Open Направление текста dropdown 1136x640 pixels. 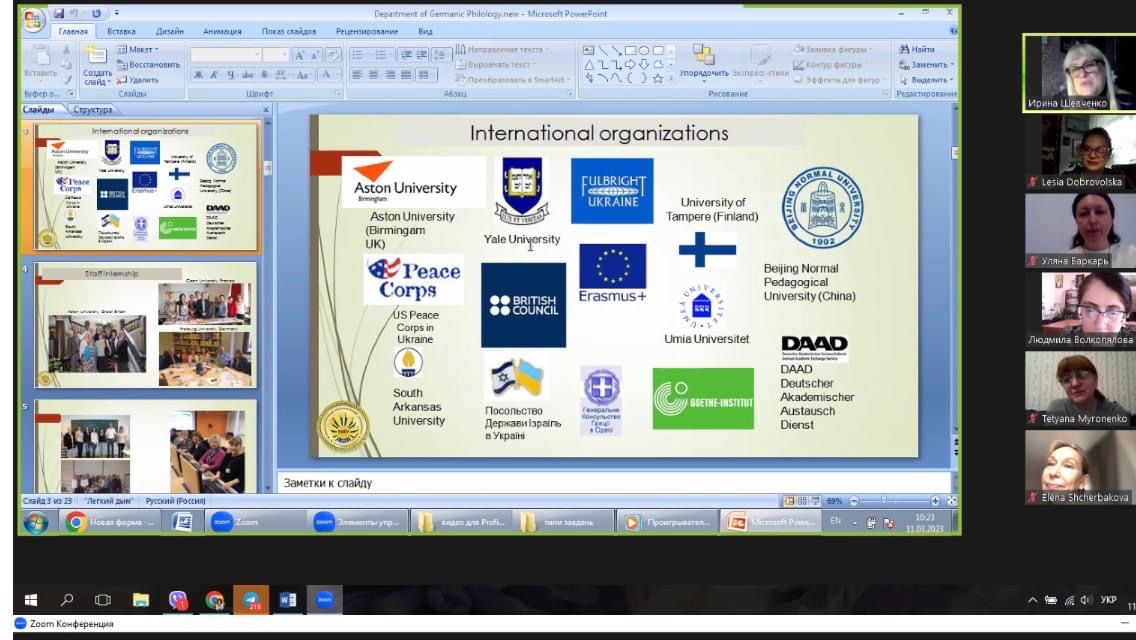click(502, 49)
